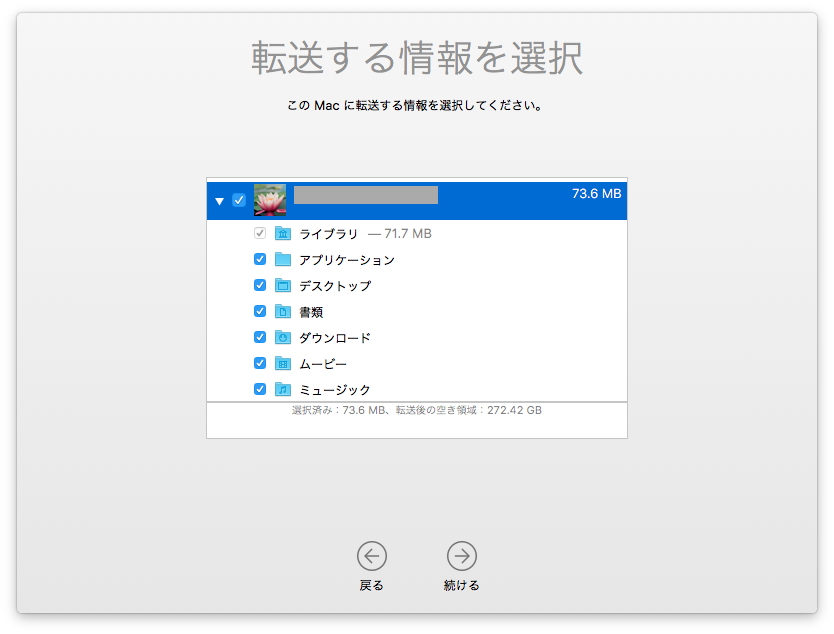Select the デスクトップ folder icon
This screenshot has height=634, width=834.
[x=283, y=286]
